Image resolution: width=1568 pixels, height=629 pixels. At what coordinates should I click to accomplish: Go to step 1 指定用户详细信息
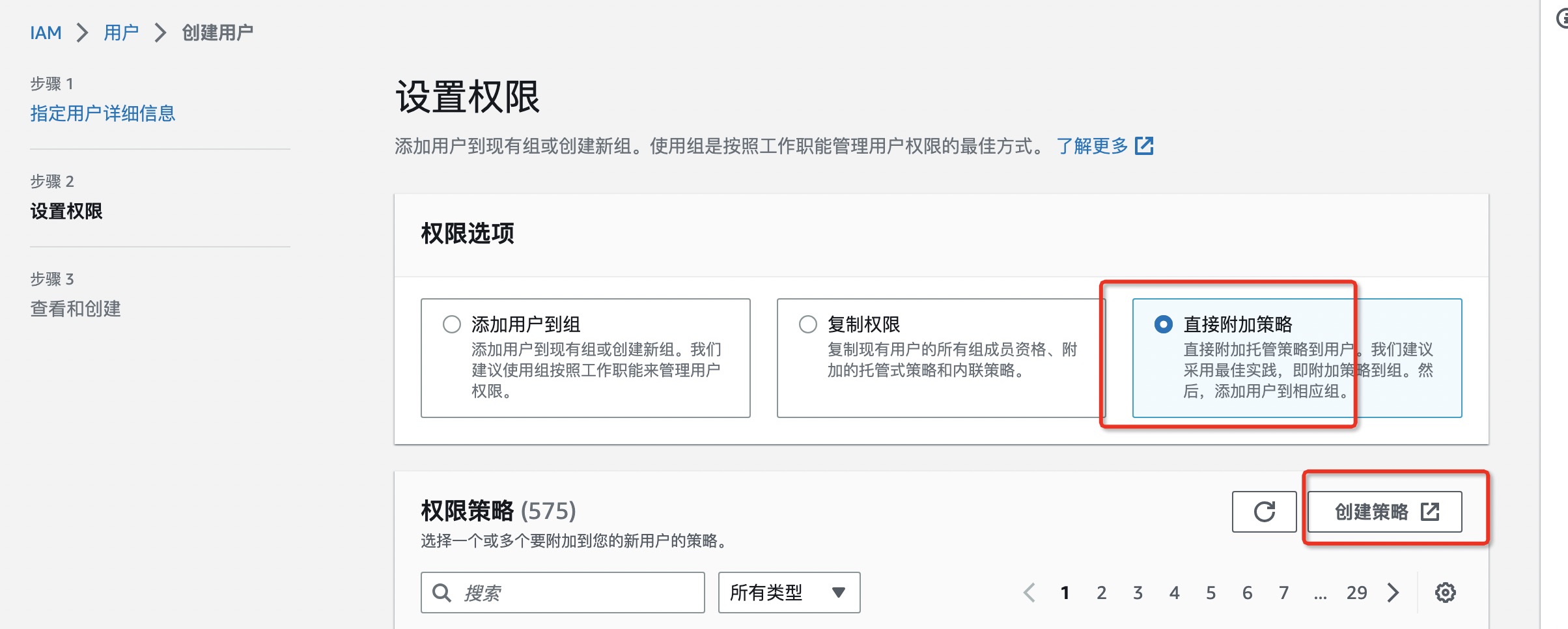coord(103,113)
